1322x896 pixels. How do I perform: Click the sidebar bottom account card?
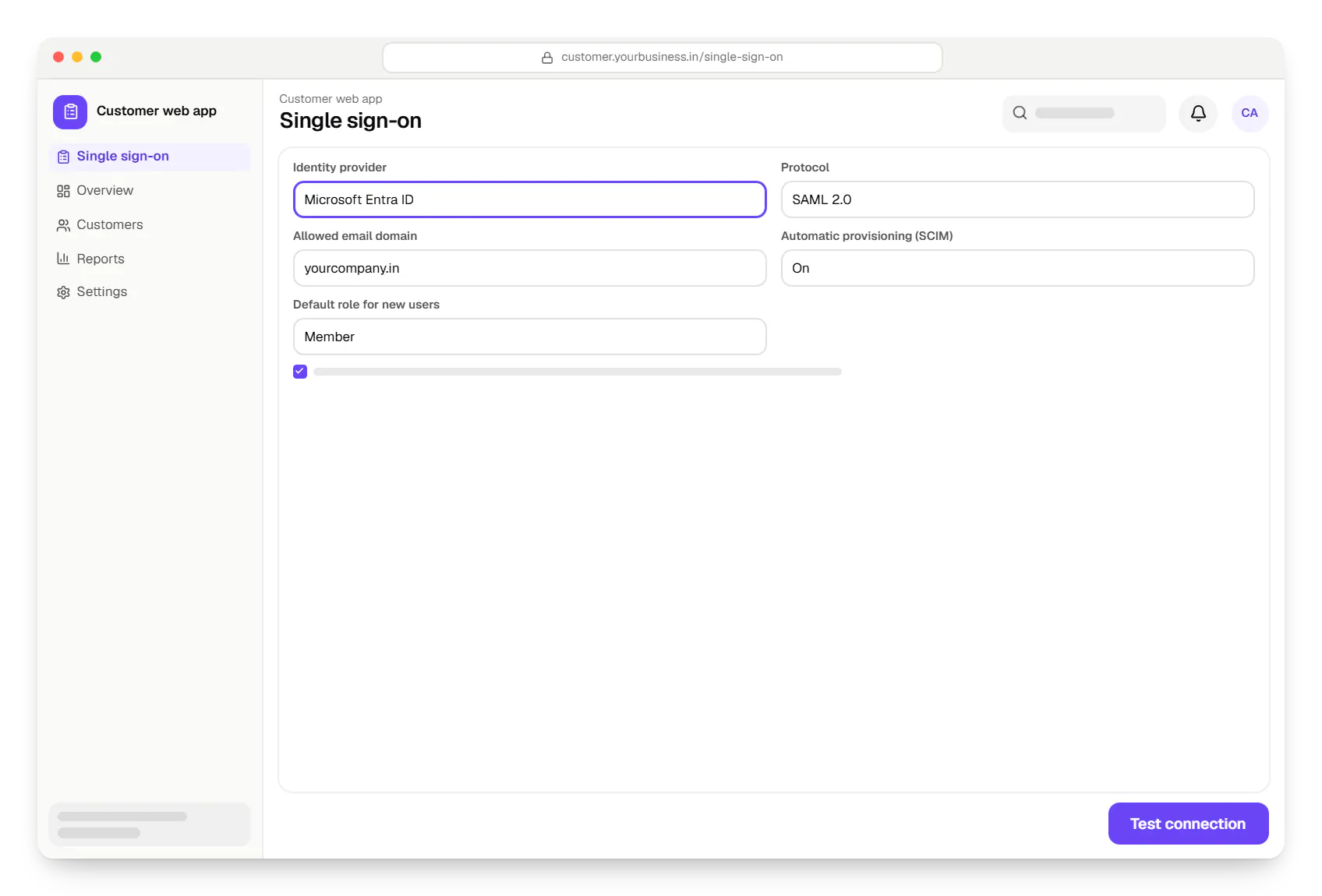pos(150,824)
